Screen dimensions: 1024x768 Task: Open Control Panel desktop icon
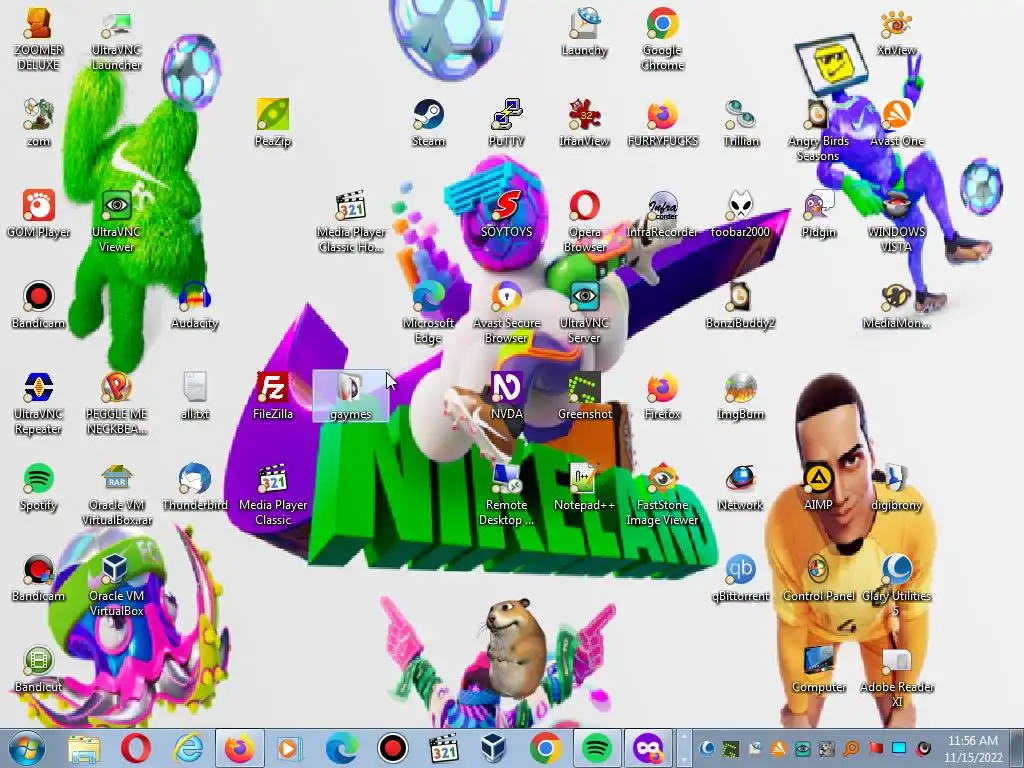click(818, 577)
